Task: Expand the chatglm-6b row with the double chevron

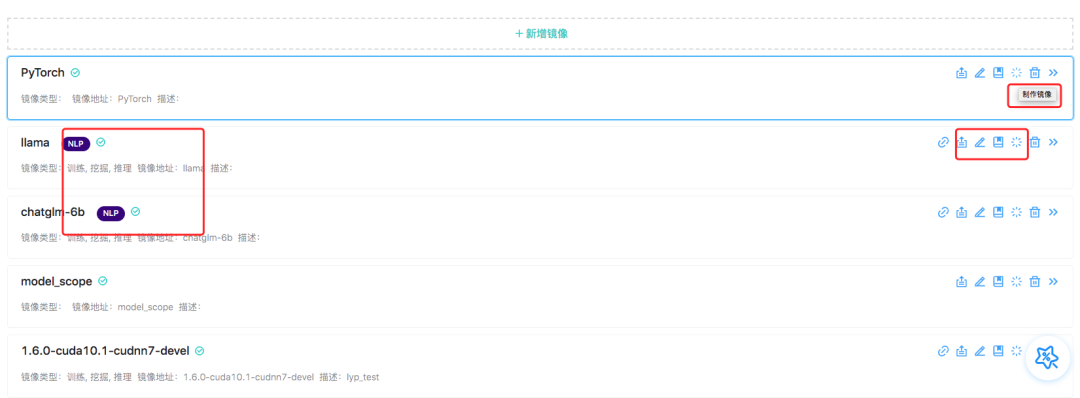Action: 1052,212
